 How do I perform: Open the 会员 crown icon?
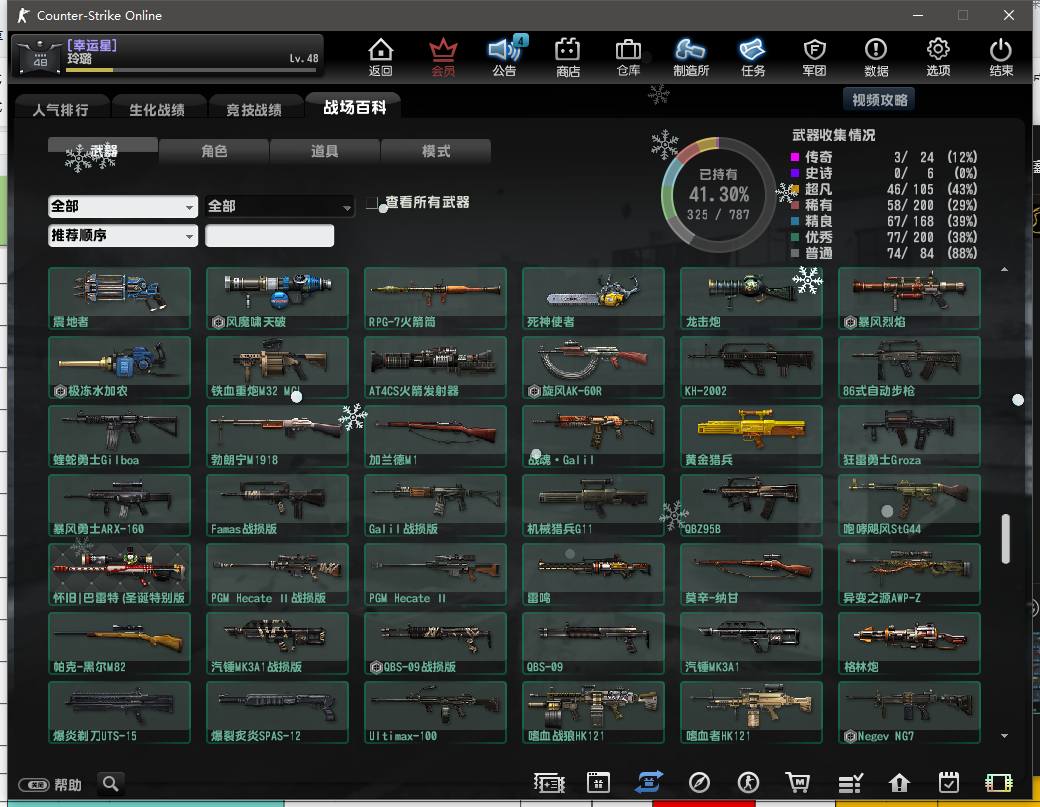click(x=443, y=57)
